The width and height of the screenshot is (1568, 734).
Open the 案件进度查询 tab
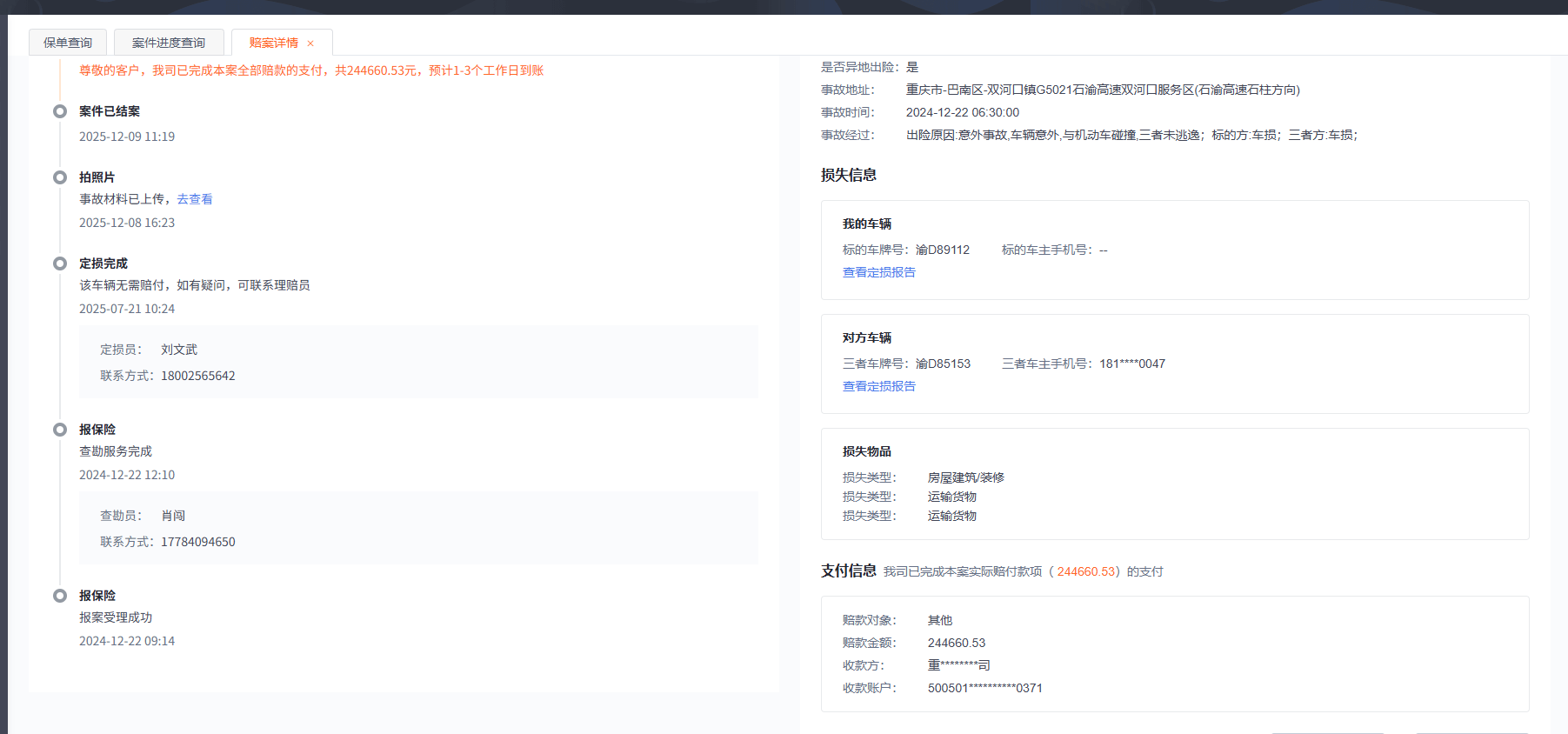pyautogui.click(x=169, y=43)
